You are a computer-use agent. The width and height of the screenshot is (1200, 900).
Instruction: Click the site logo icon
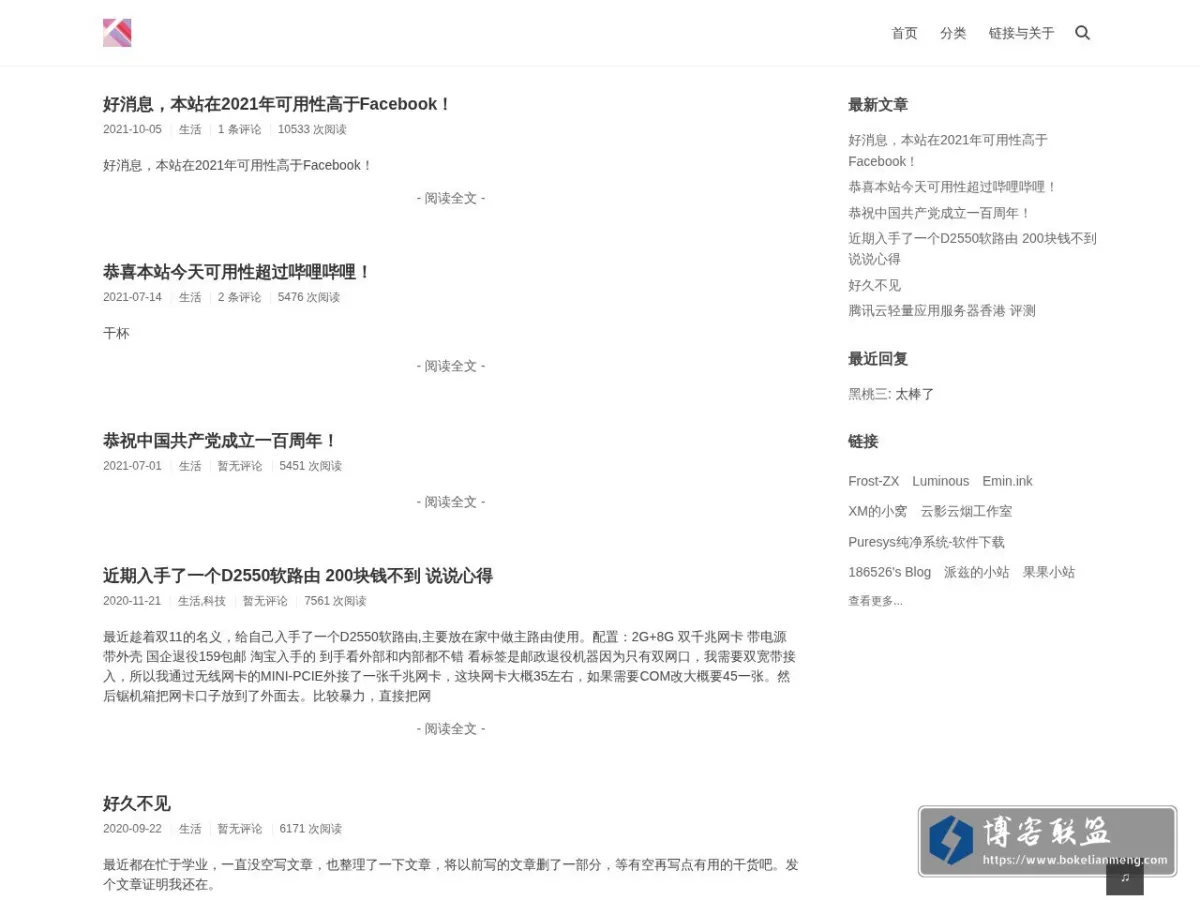coord(117,33)
